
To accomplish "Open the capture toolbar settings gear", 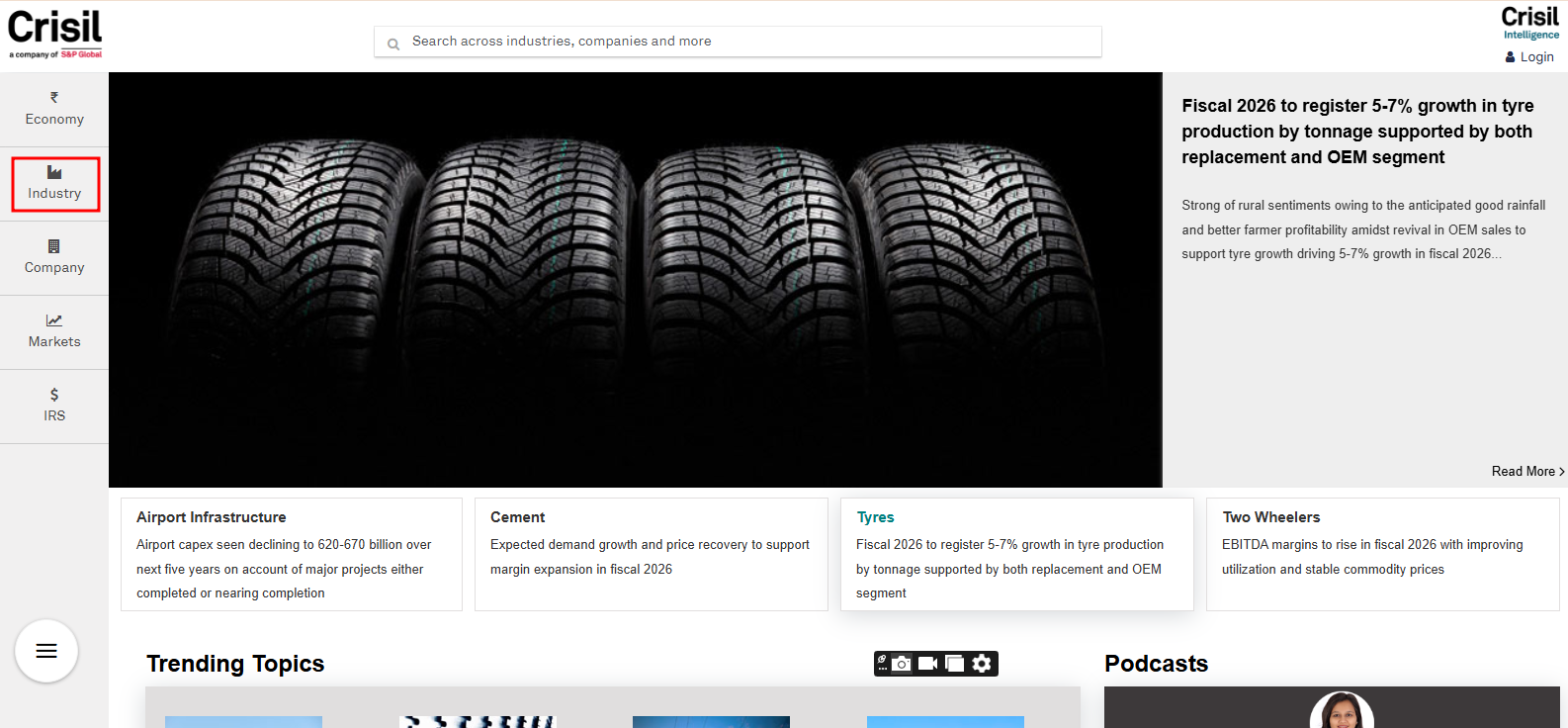I will coord(982,664).
